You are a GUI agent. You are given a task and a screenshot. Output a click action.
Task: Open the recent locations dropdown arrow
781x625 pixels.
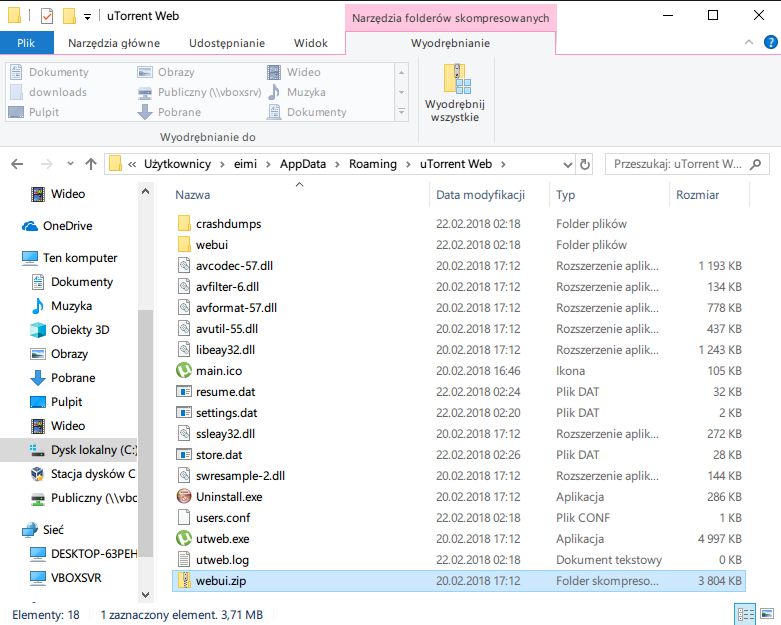pos(70,163)
